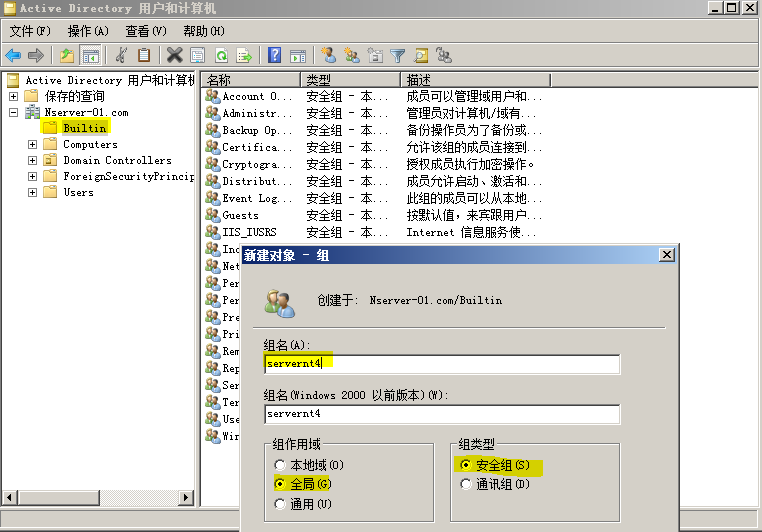Screen dimensions: 762x532
Task: Click the Copy clipboard toolbar icon
Action: (144, 55)
